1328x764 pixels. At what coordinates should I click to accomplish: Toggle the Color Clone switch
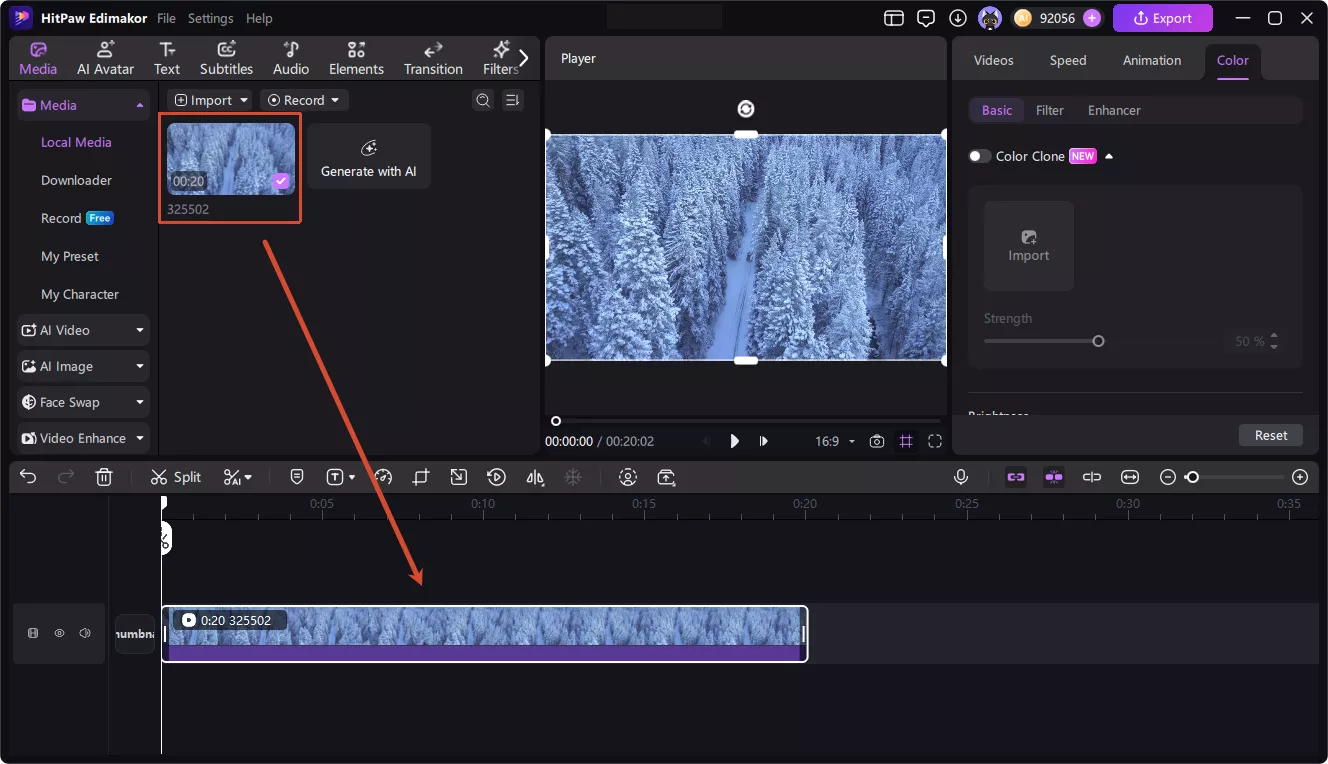pyautogui.click(x=980, y=156)
